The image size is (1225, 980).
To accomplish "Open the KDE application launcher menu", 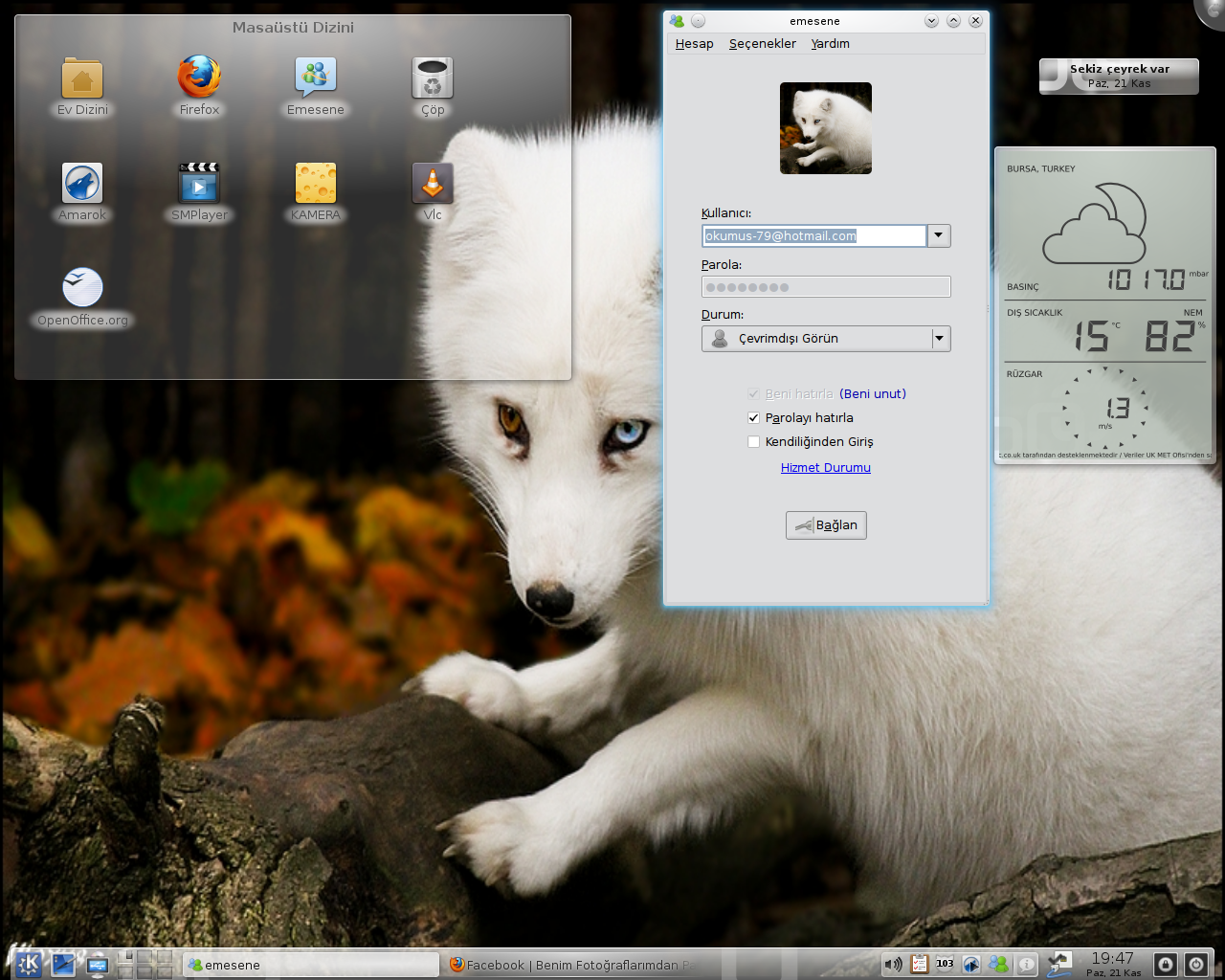I will point(28,964).
